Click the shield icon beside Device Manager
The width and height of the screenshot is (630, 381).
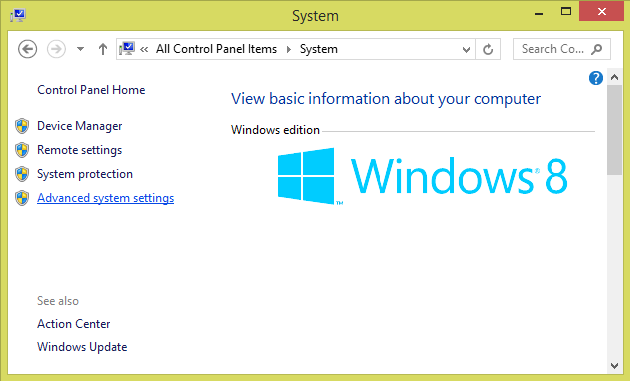point(22,126)
